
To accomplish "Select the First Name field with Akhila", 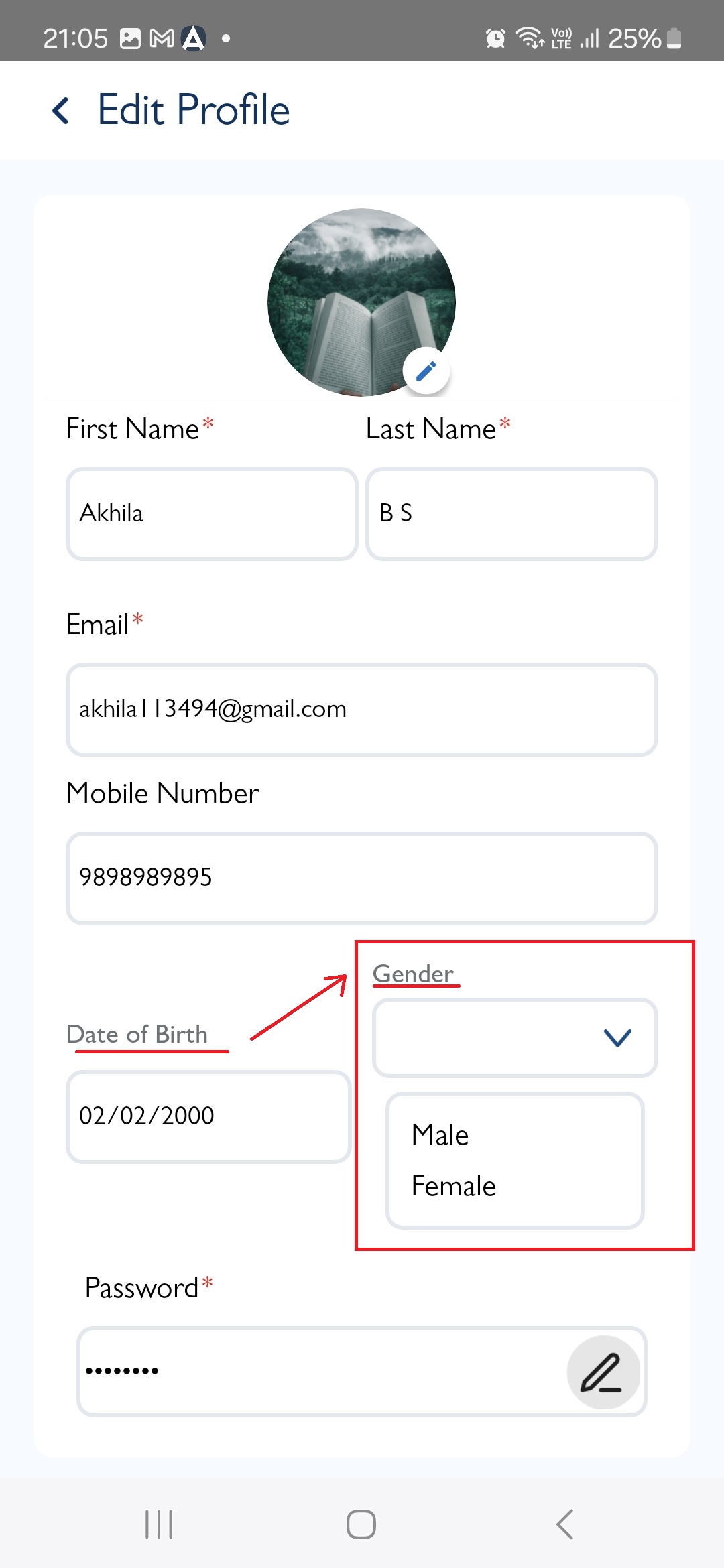I will (x=212, y=514).
